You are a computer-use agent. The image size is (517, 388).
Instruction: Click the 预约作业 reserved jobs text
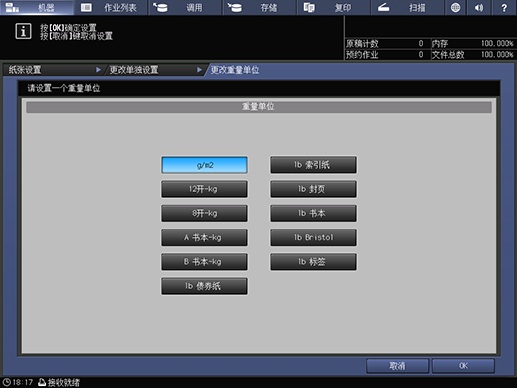point(362,55)
